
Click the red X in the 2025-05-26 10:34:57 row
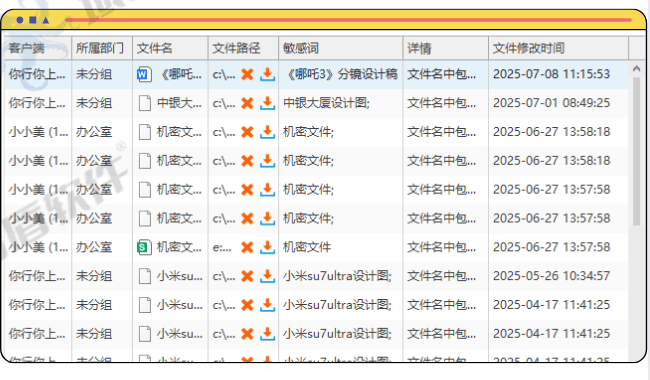(247, 276)
